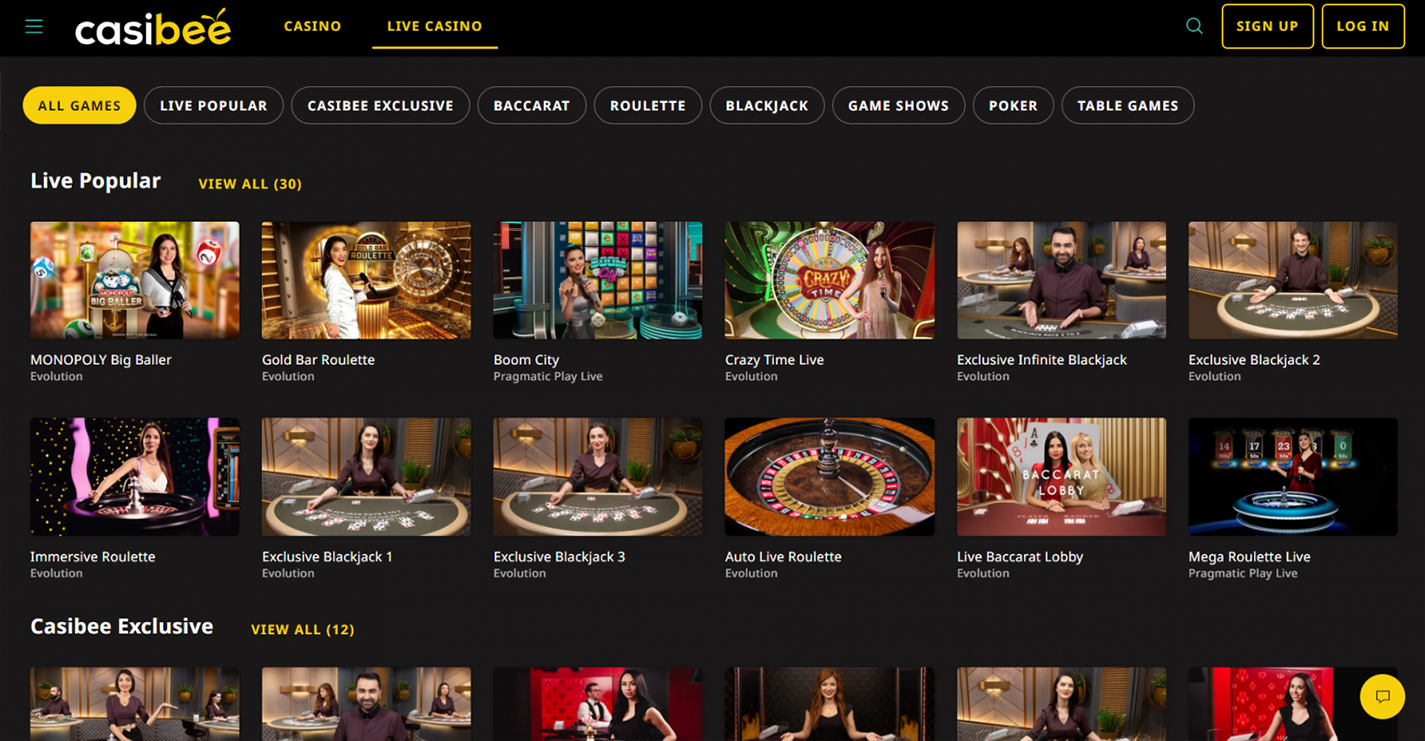Click the 'Live Baccarat Lobby' title text

[x=1020, y=557]
